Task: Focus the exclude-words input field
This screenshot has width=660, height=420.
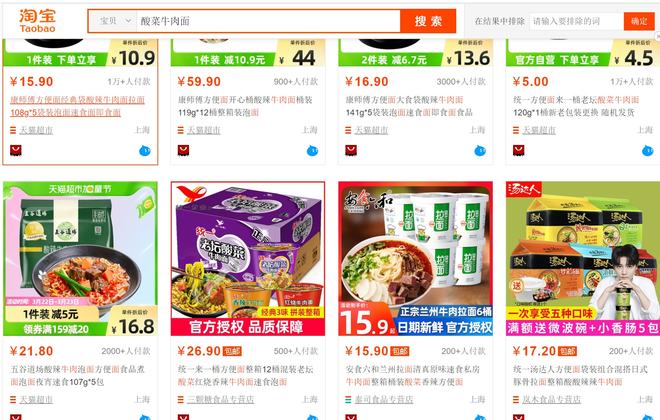Action: coord(576,21)
